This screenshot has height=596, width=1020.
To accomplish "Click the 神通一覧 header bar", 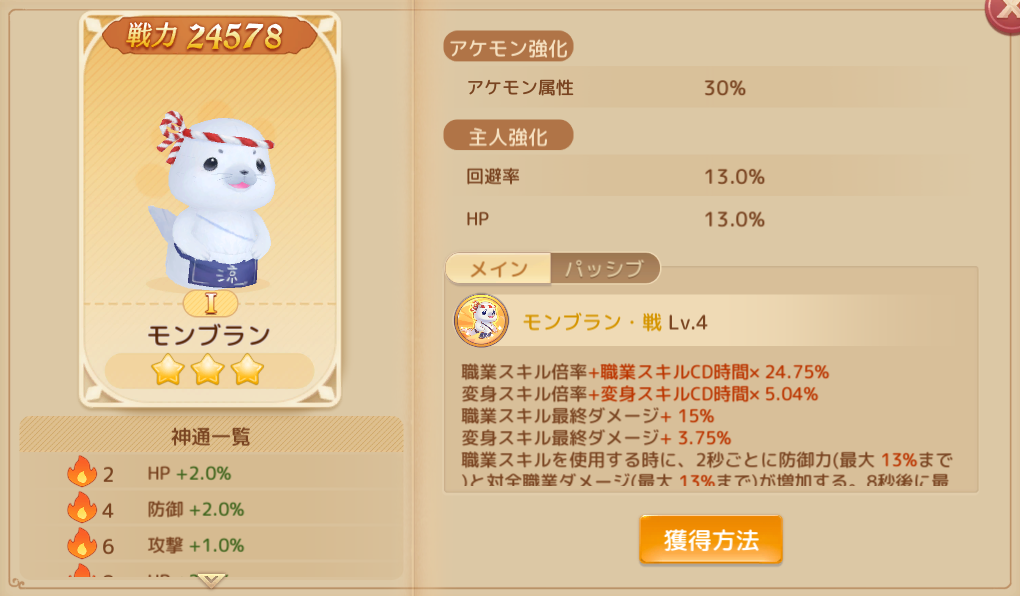I will 211,435.
